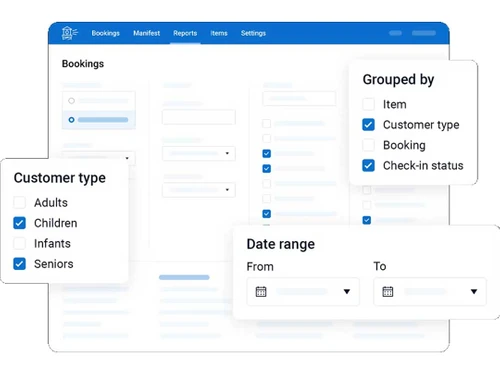This screenshot has width=500, height=375.
Task: Switch to the Reports tab
Action: tap(185, 33)
